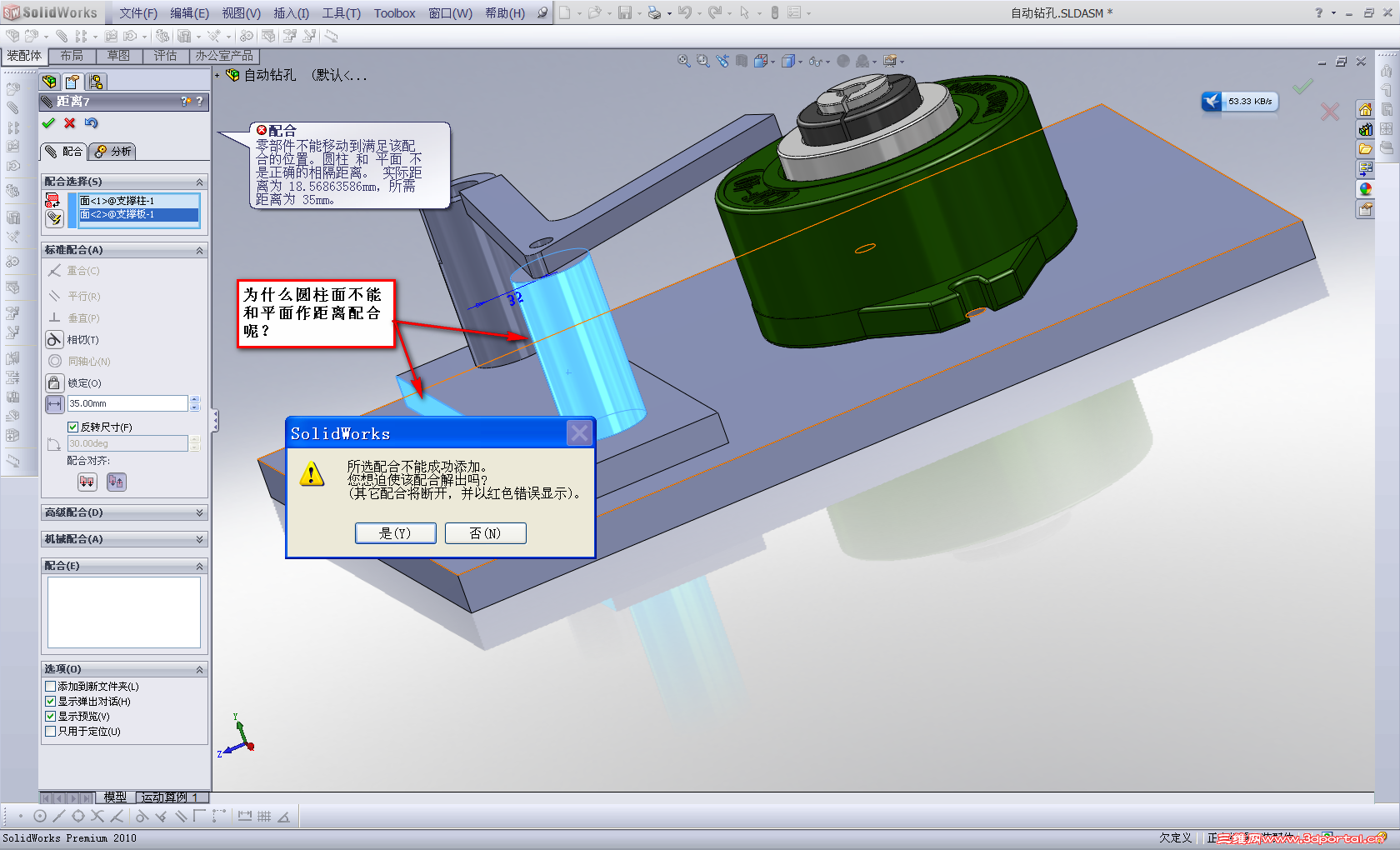
Task: Open the Toolbox menu
Action: click(x=395, y=13)
